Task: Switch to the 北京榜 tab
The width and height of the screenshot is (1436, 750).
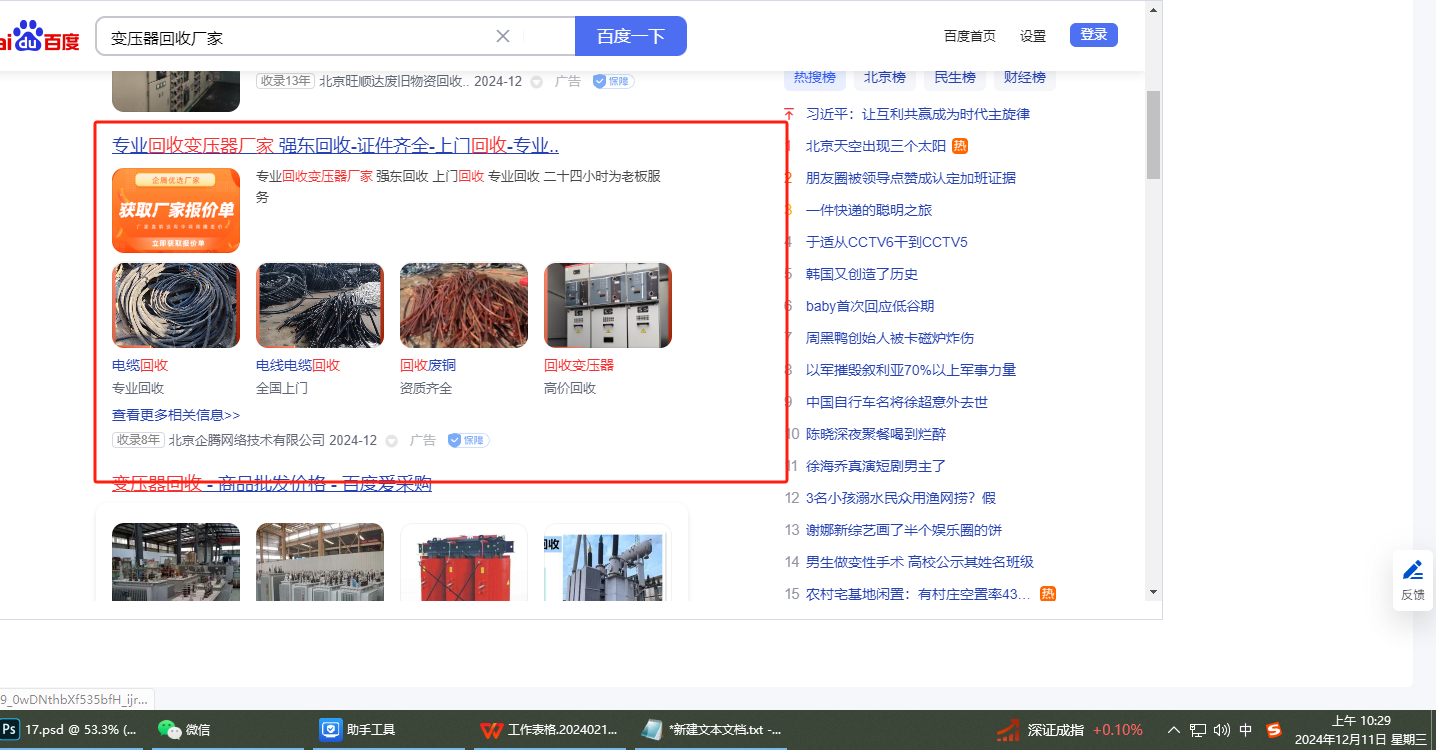Action: 884,77
